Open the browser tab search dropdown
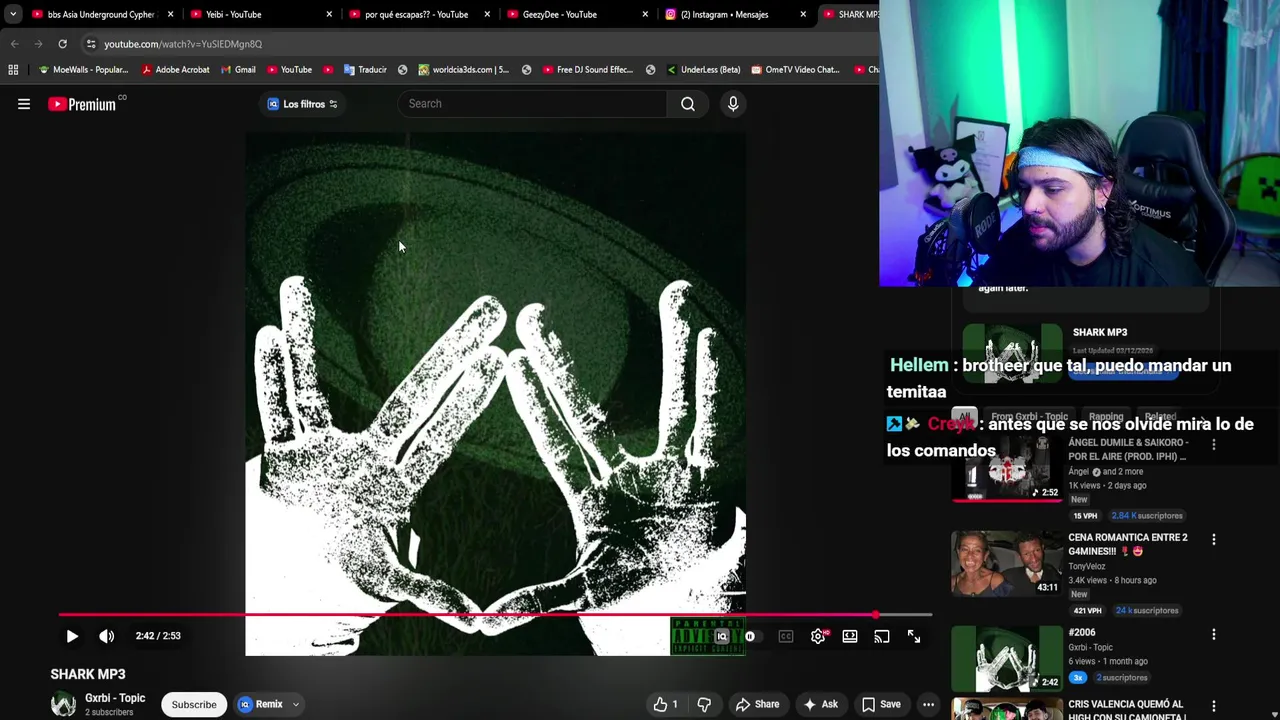 [12, 14]
